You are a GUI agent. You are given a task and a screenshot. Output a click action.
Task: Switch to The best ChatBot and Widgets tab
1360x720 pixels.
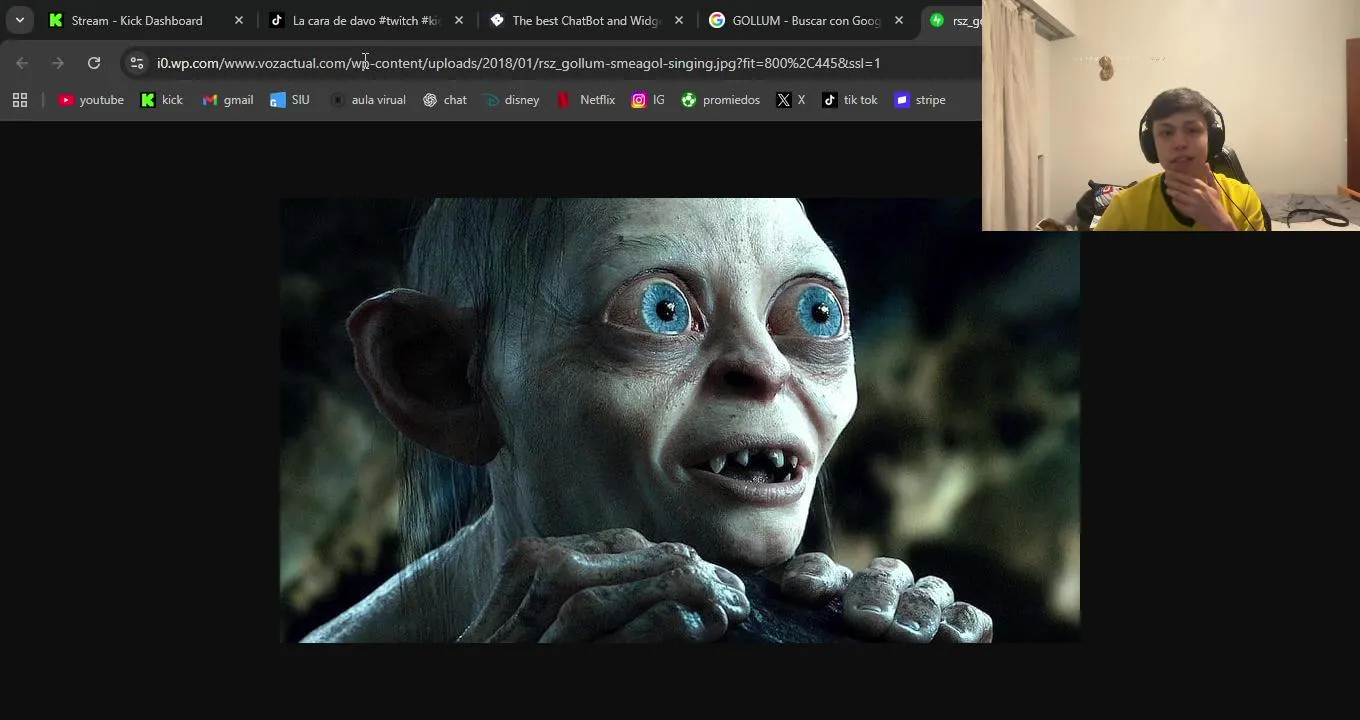point(587,20)
